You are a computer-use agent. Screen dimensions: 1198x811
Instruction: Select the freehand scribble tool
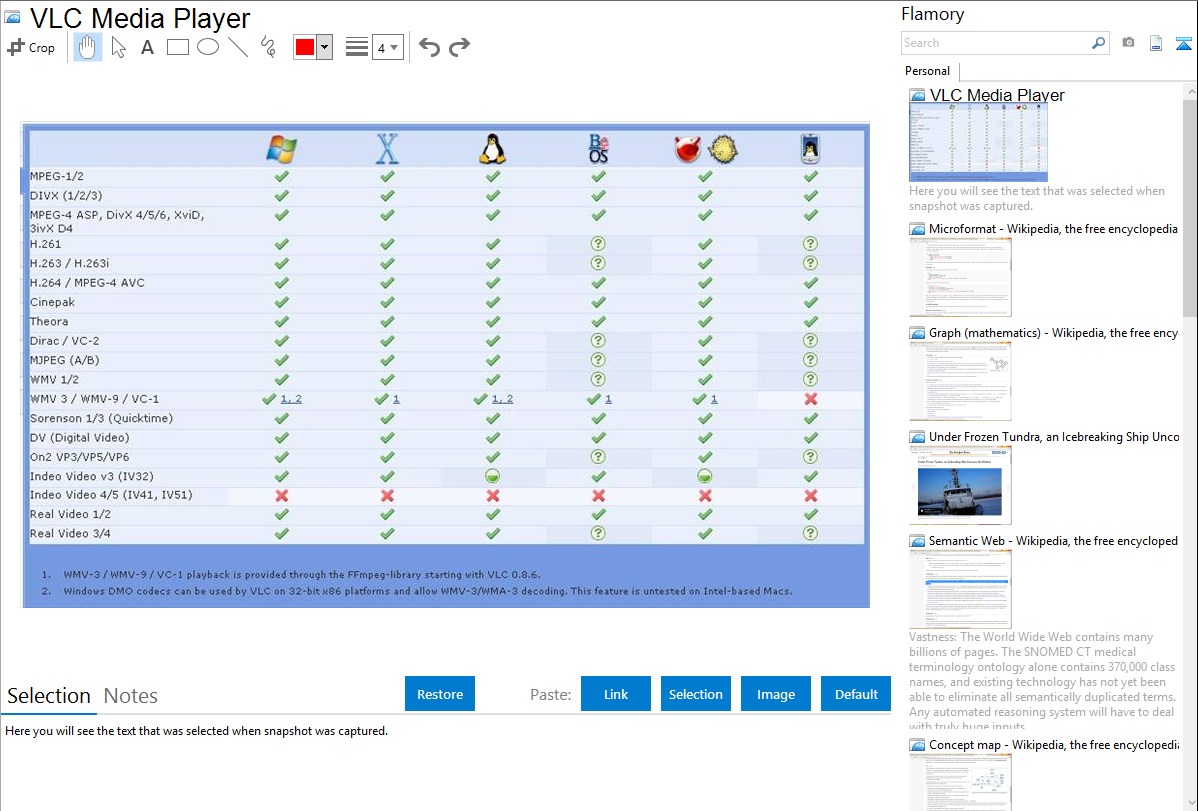click(x=268, y=47)
